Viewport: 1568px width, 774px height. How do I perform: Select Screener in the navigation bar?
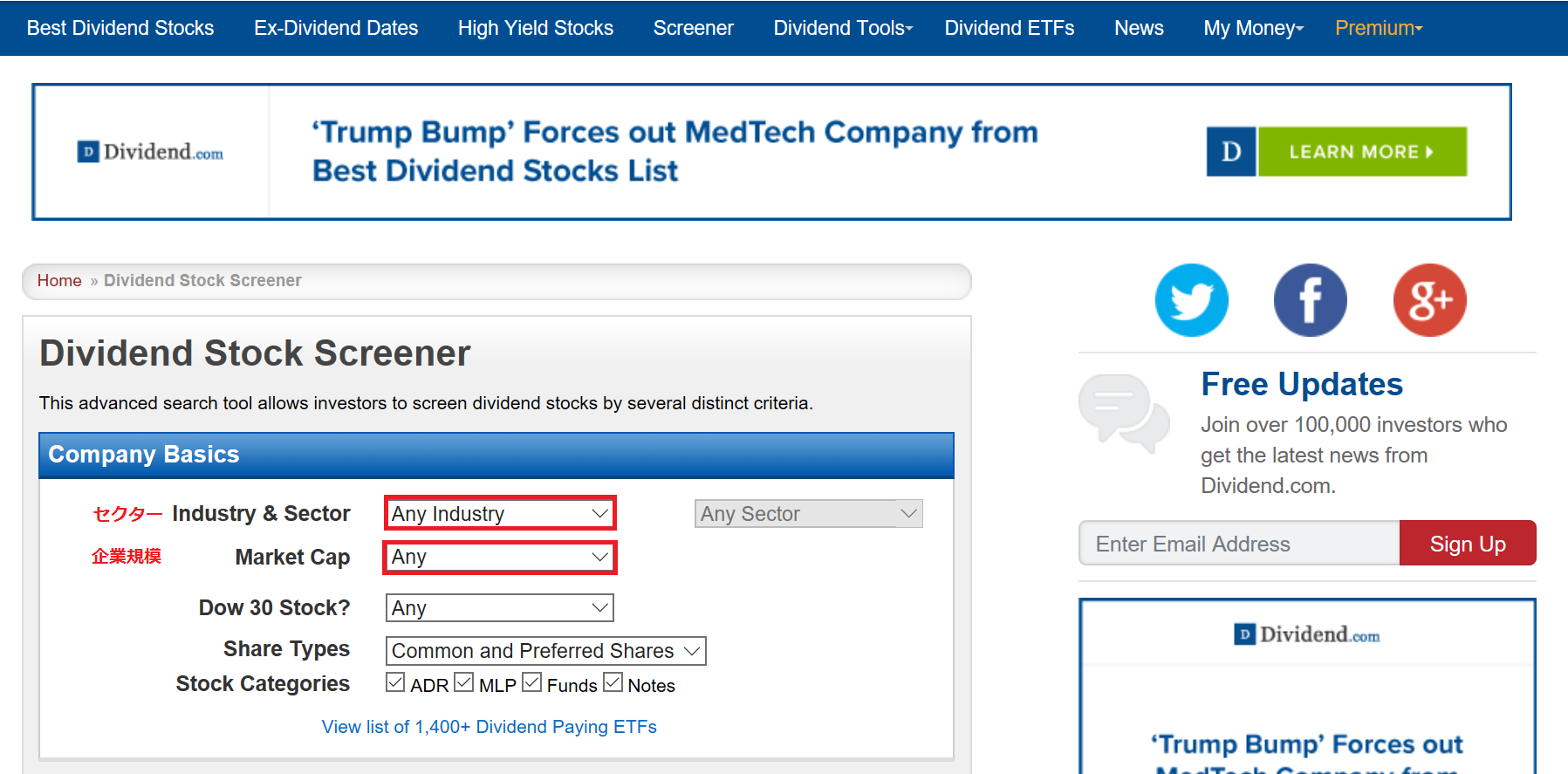(694, 28)
